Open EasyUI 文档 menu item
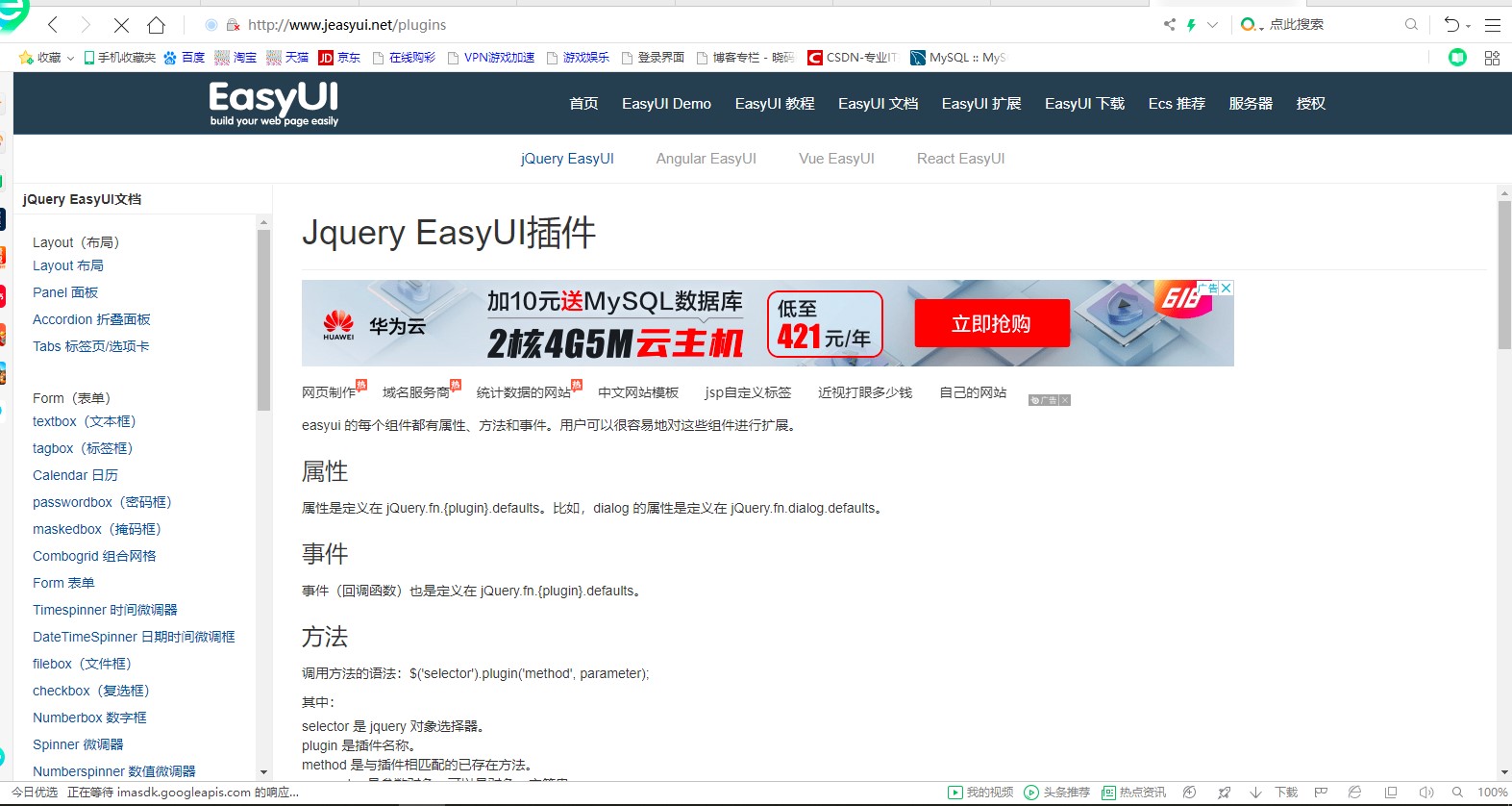1512x806 pixels. pos(878,104)
